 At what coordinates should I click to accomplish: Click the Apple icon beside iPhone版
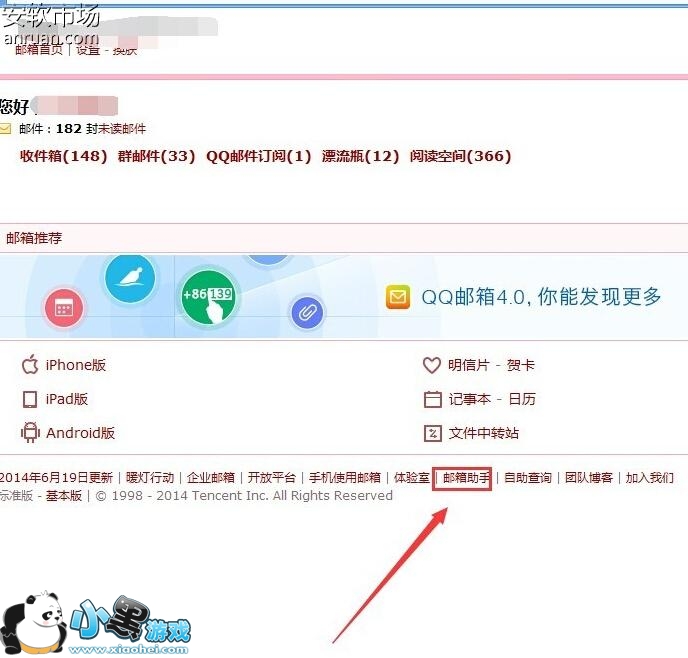coord(30,365)
